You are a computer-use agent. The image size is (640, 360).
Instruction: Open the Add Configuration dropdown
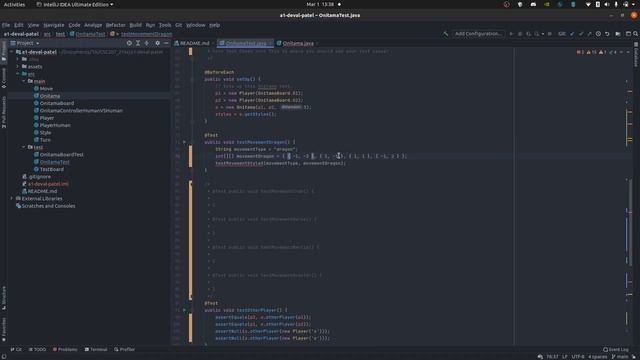pos(478,34)
